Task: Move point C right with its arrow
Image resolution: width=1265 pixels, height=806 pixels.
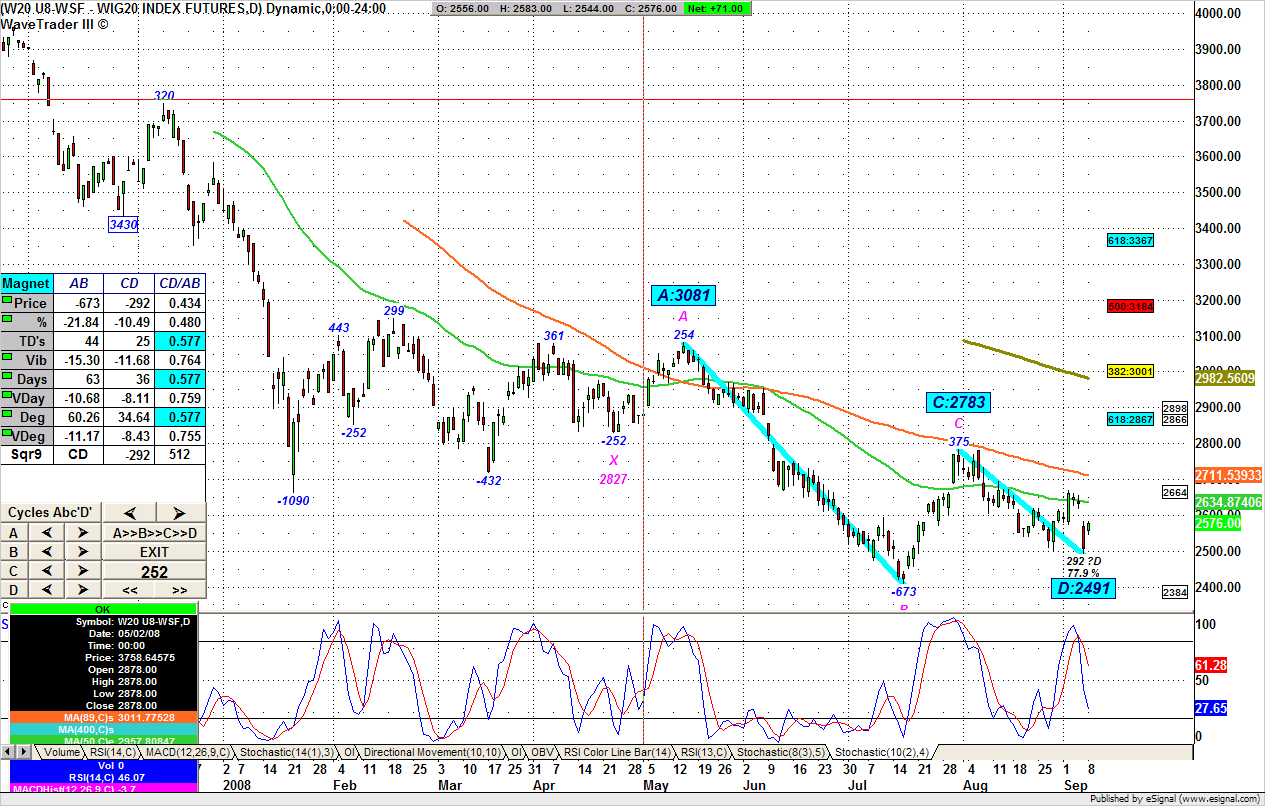Action: [83, 571]
